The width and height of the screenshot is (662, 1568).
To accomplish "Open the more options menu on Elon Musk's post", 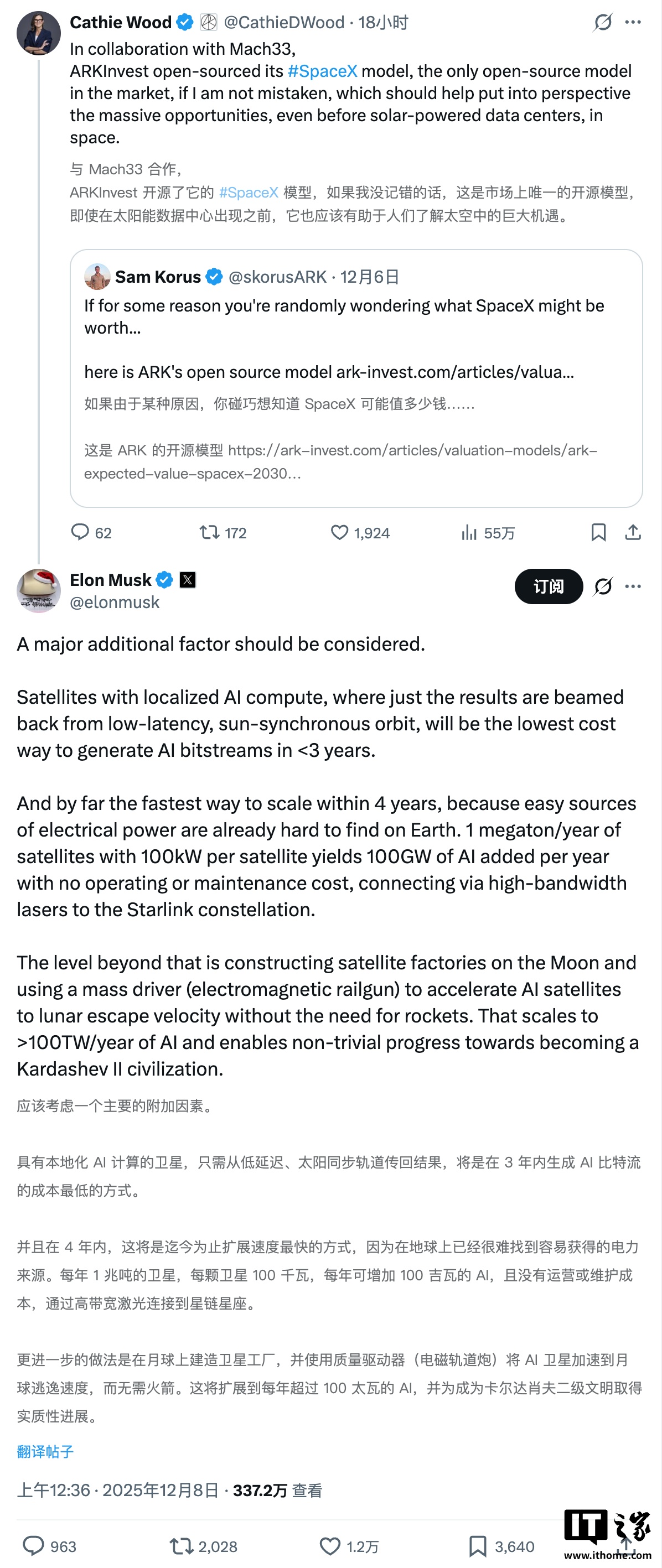I will (632, 586).
